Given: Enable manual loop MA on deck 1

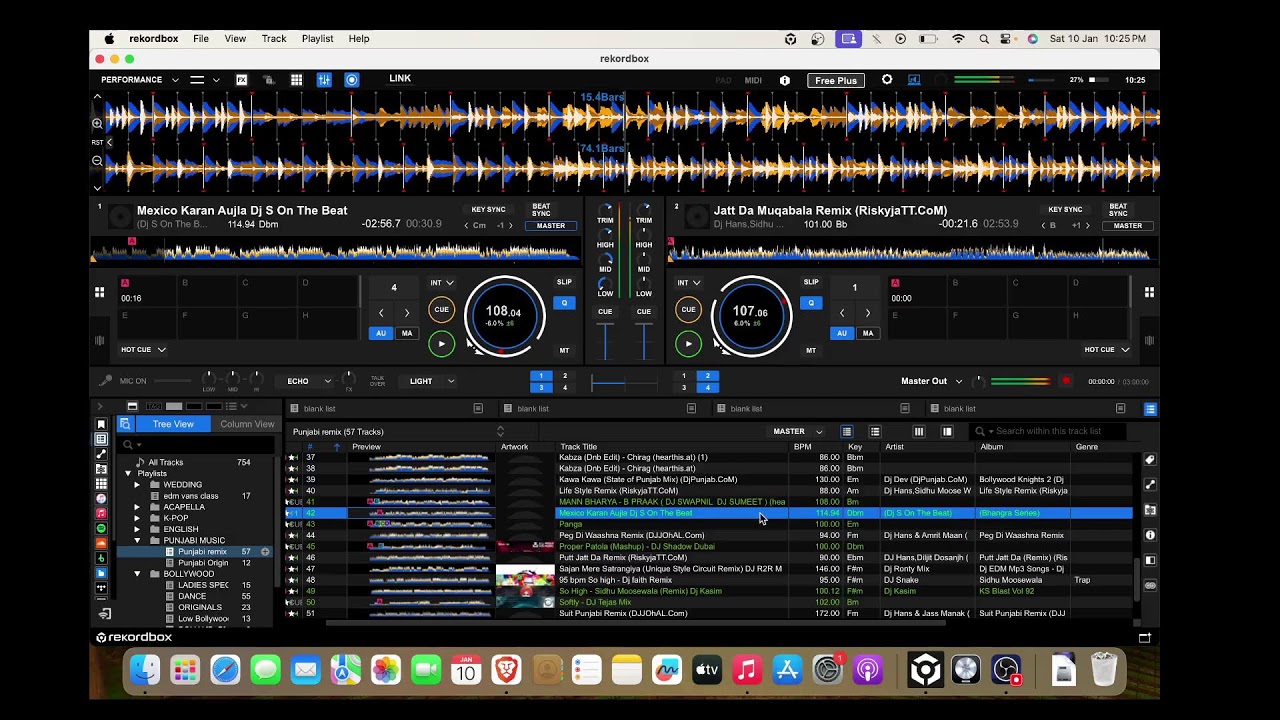Looking at the screenshot, I should tap(406, 333).
